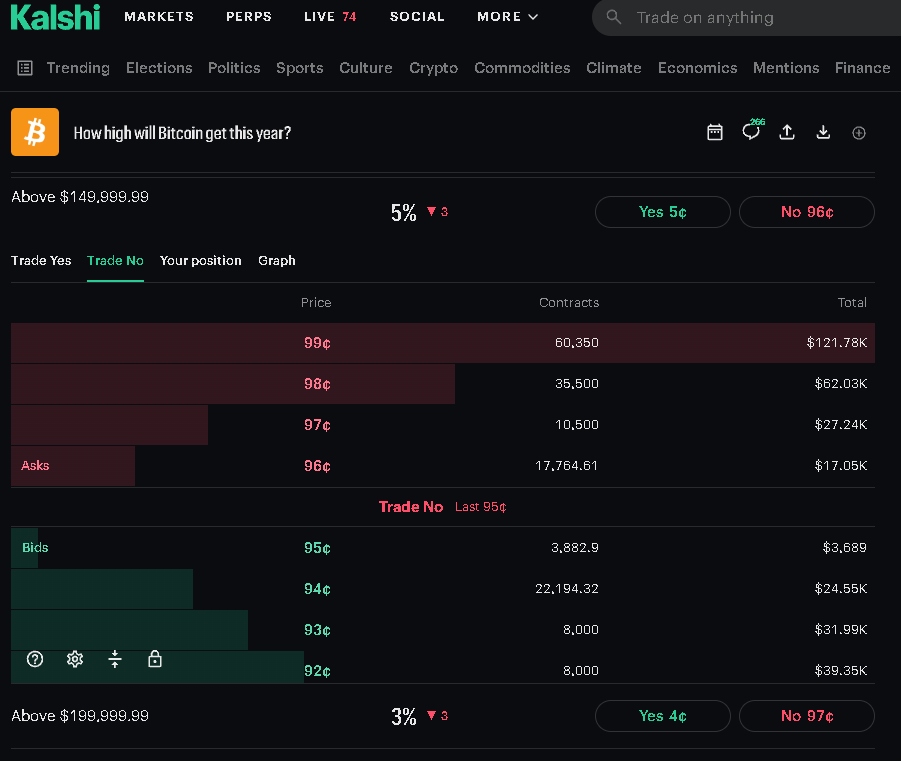
Task: Select the 98¢ ask price
Action: 317,384
